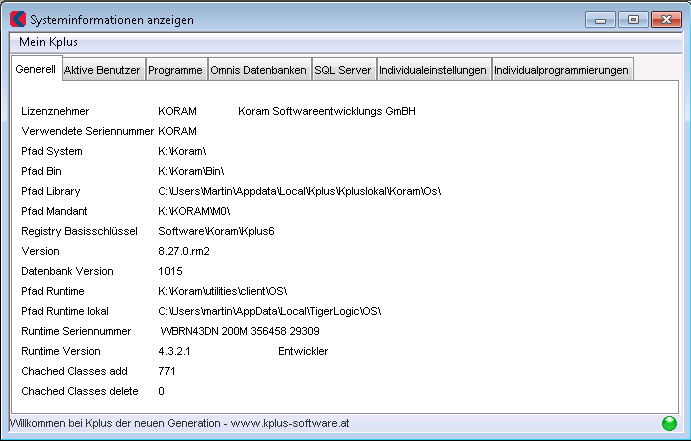The width and height of the screenshot is (691, 441).
Task: Click the Version value 8.27.0.rm2
Action: (x=184, y=251)
